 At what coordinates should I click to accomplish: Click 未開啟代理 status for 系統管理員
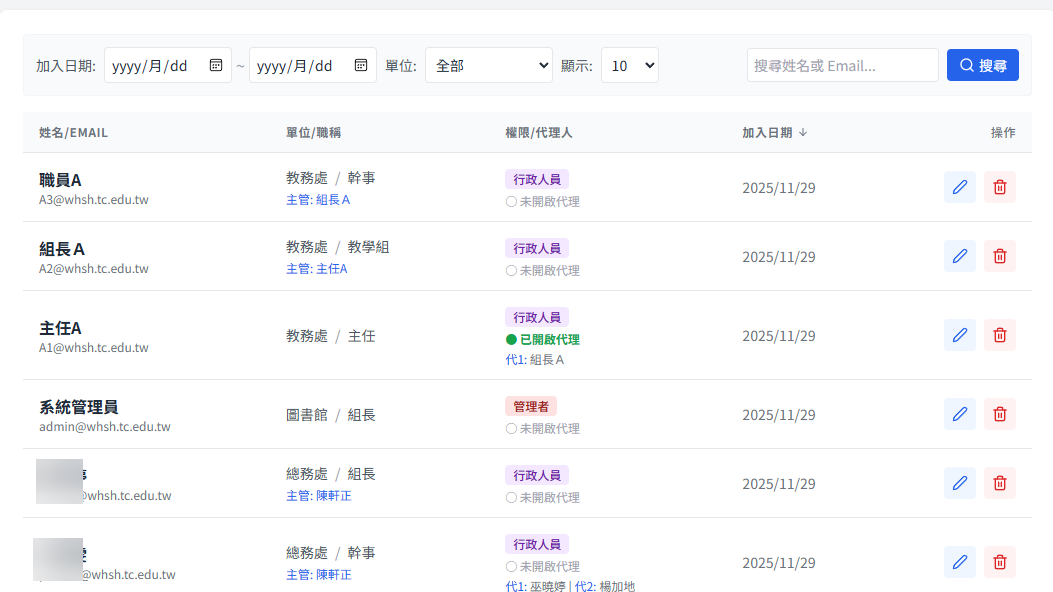[x=543, y=428]
